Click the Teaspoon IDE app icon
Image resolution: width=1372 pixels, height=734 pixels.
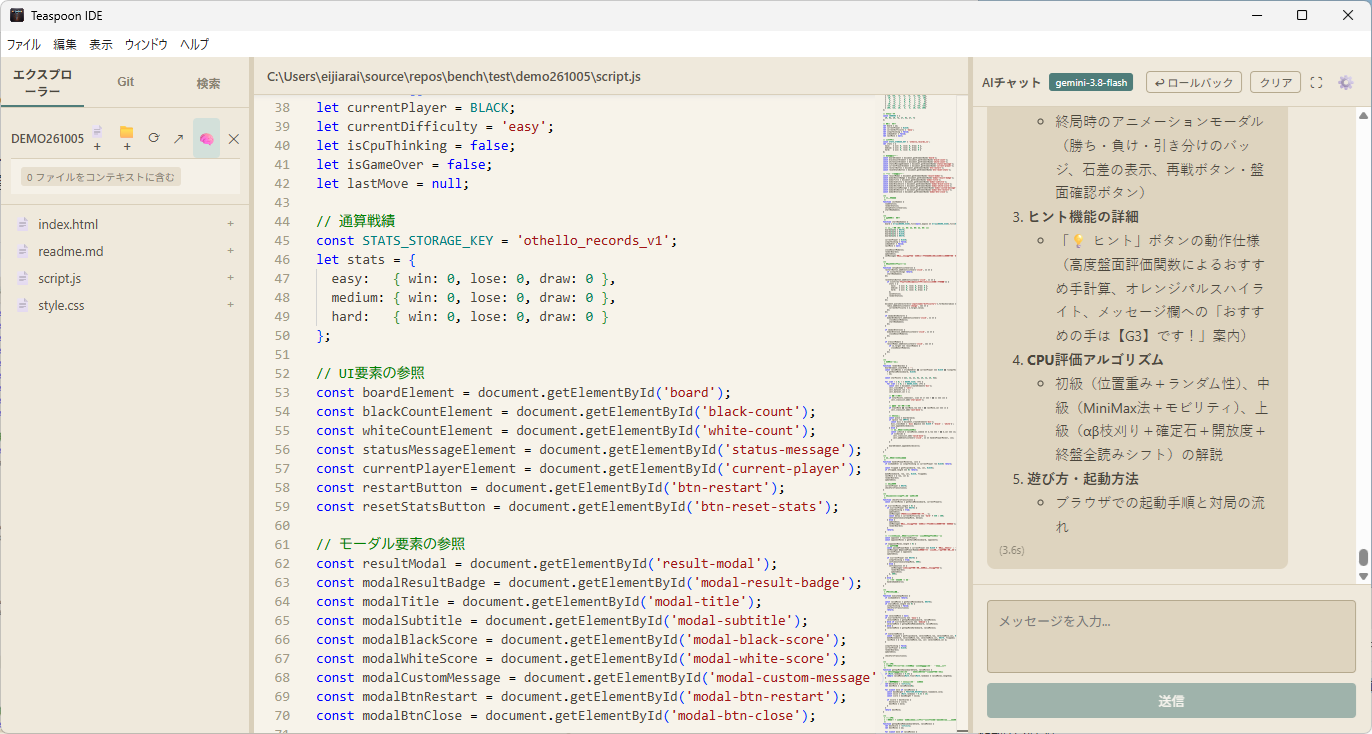16,15
